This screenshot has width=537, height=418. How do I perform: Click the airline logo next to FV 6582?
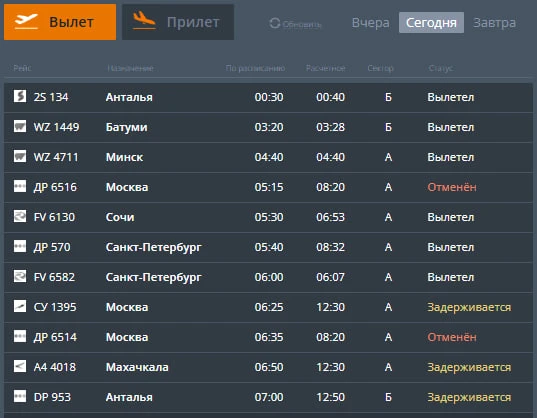tap(20, 276)
